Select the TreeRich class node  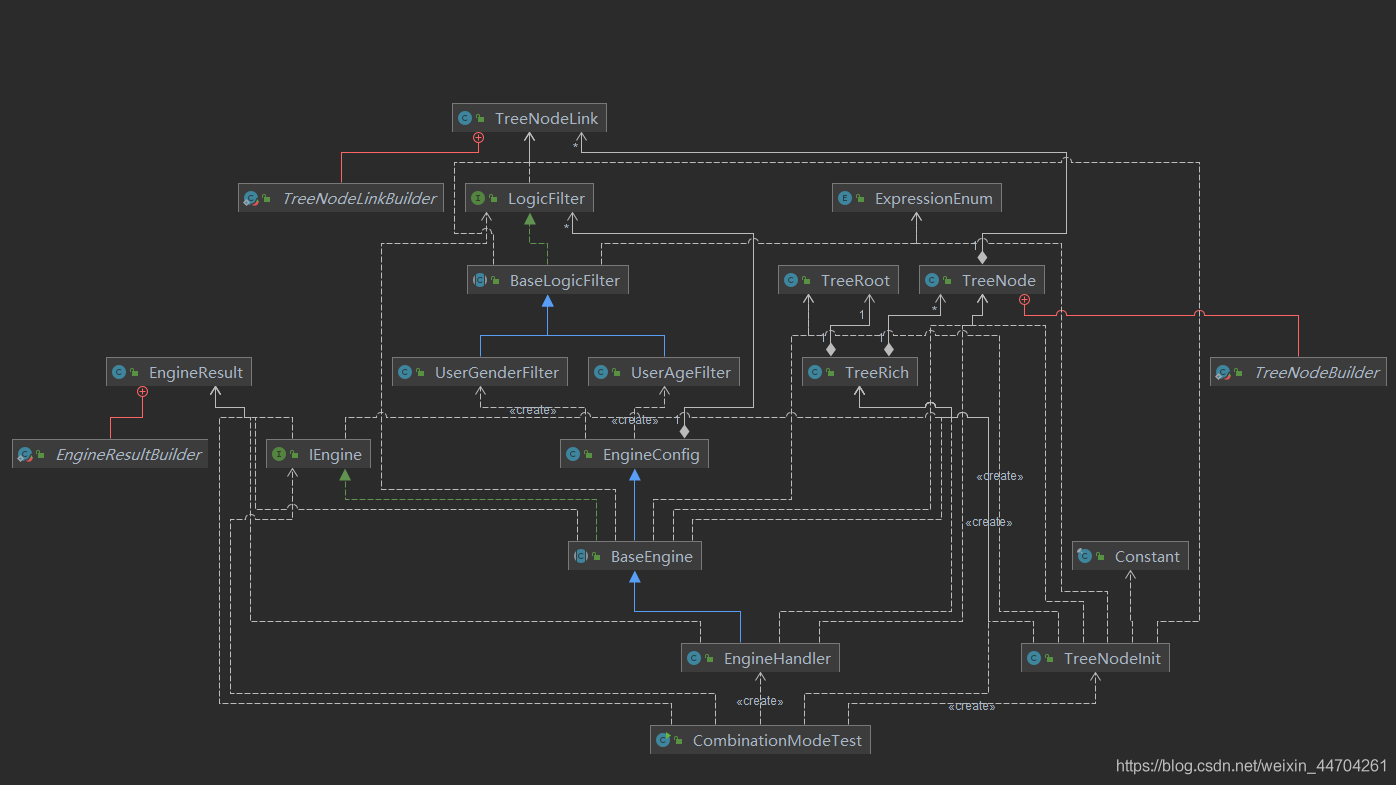pyautogui.click(x=860, y=372)
